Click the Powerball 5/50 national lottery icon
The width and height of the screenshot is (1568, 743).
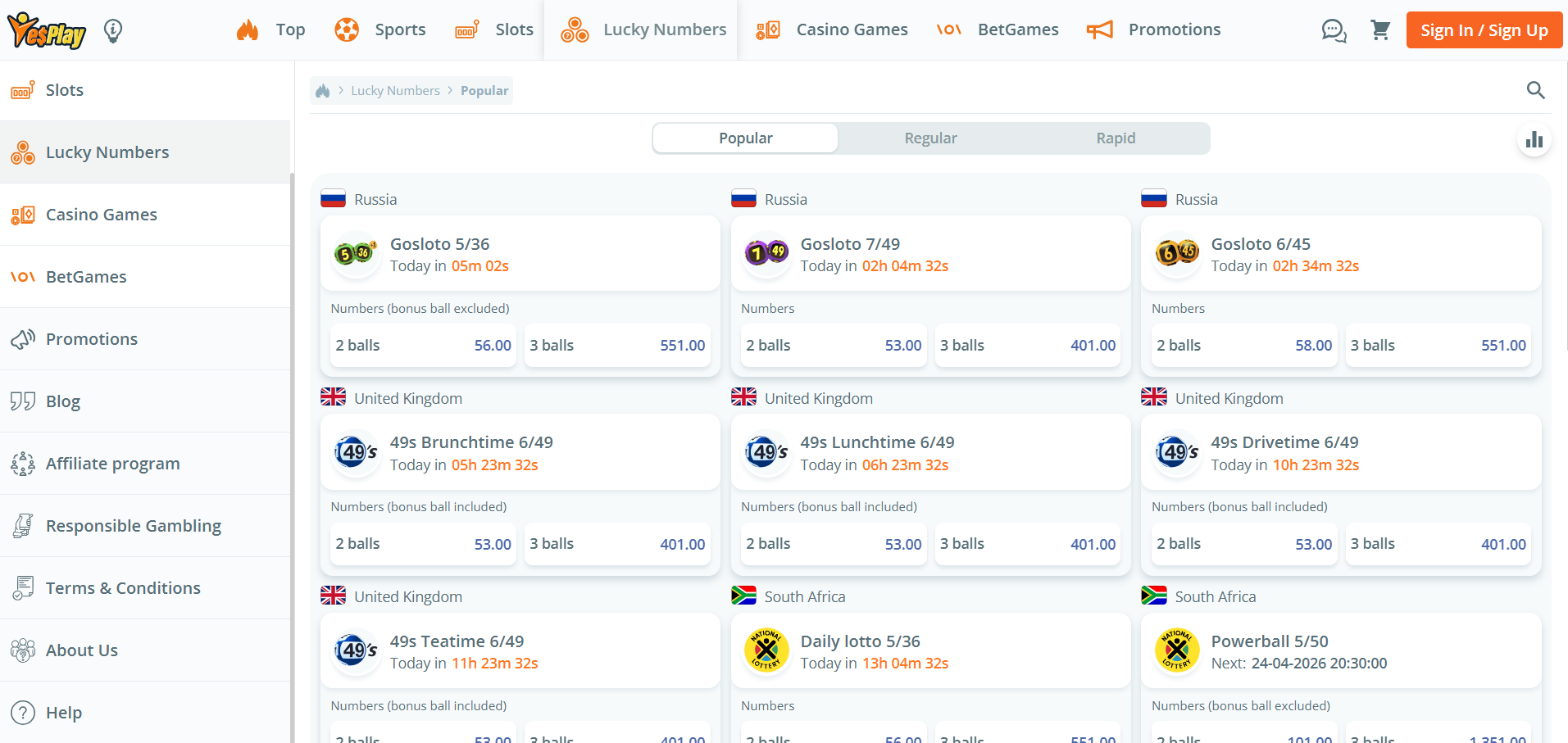click(1176, 651)
